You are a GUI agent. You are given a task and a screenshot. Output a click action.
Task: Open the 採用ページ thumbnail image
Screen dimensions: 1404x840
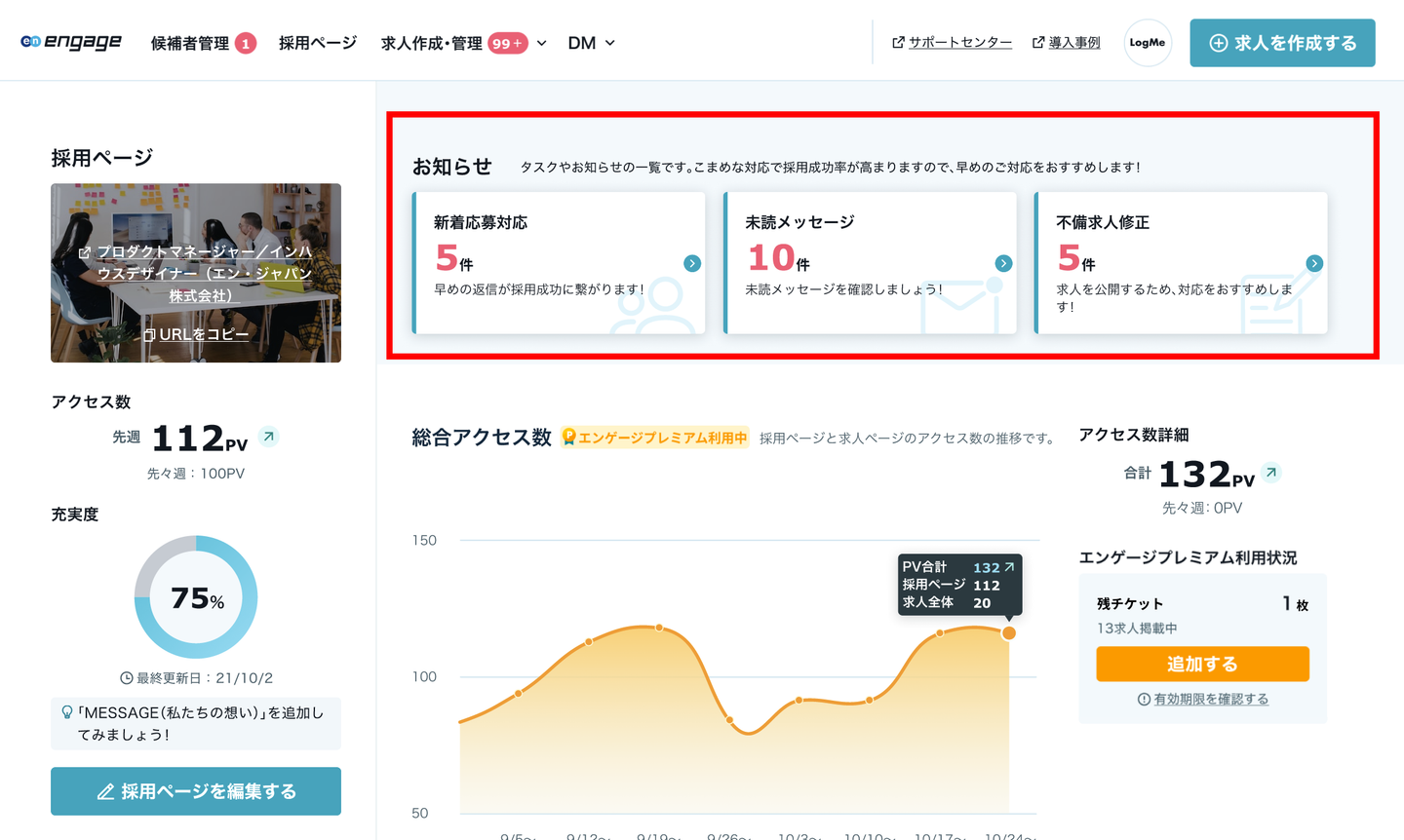tap(196, 273)
